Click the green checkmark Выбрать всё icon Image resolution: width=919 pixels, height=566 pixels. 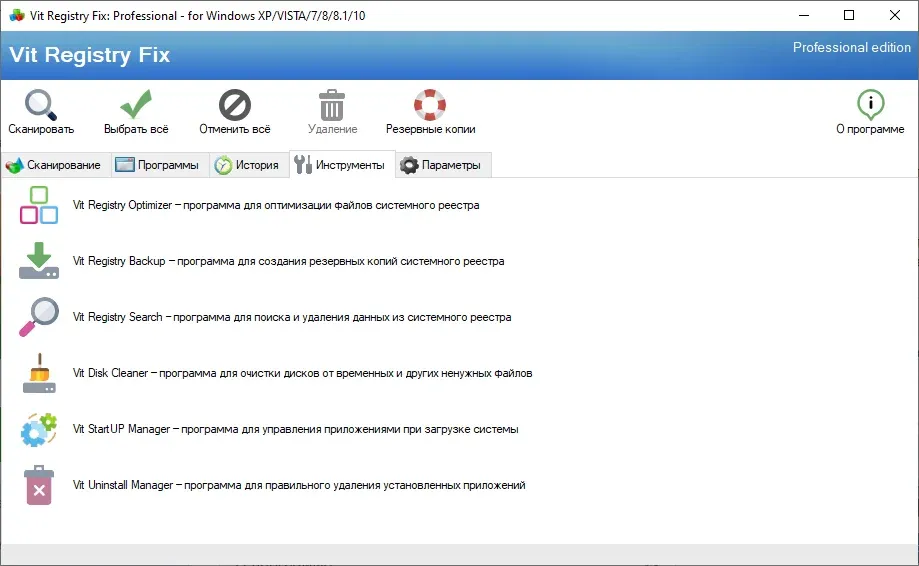coord(136,104)
